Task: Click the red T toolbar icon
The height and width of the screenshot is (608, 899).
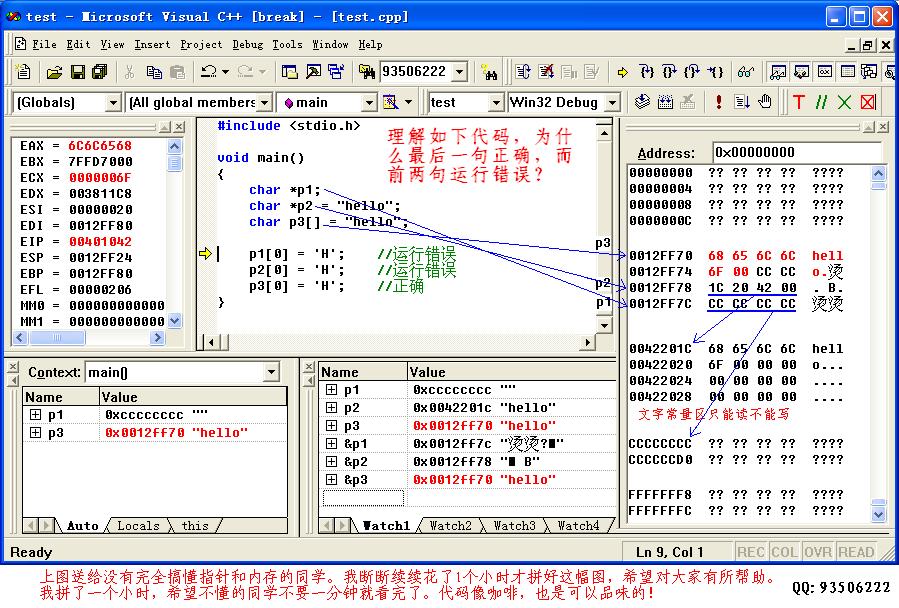Action: coord(798,102)
